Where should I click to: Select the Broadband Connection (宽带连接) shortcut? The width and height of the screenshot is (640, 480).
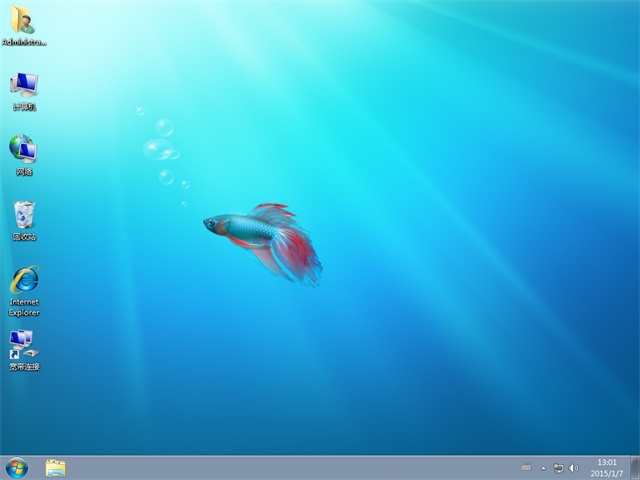[24, 345]
